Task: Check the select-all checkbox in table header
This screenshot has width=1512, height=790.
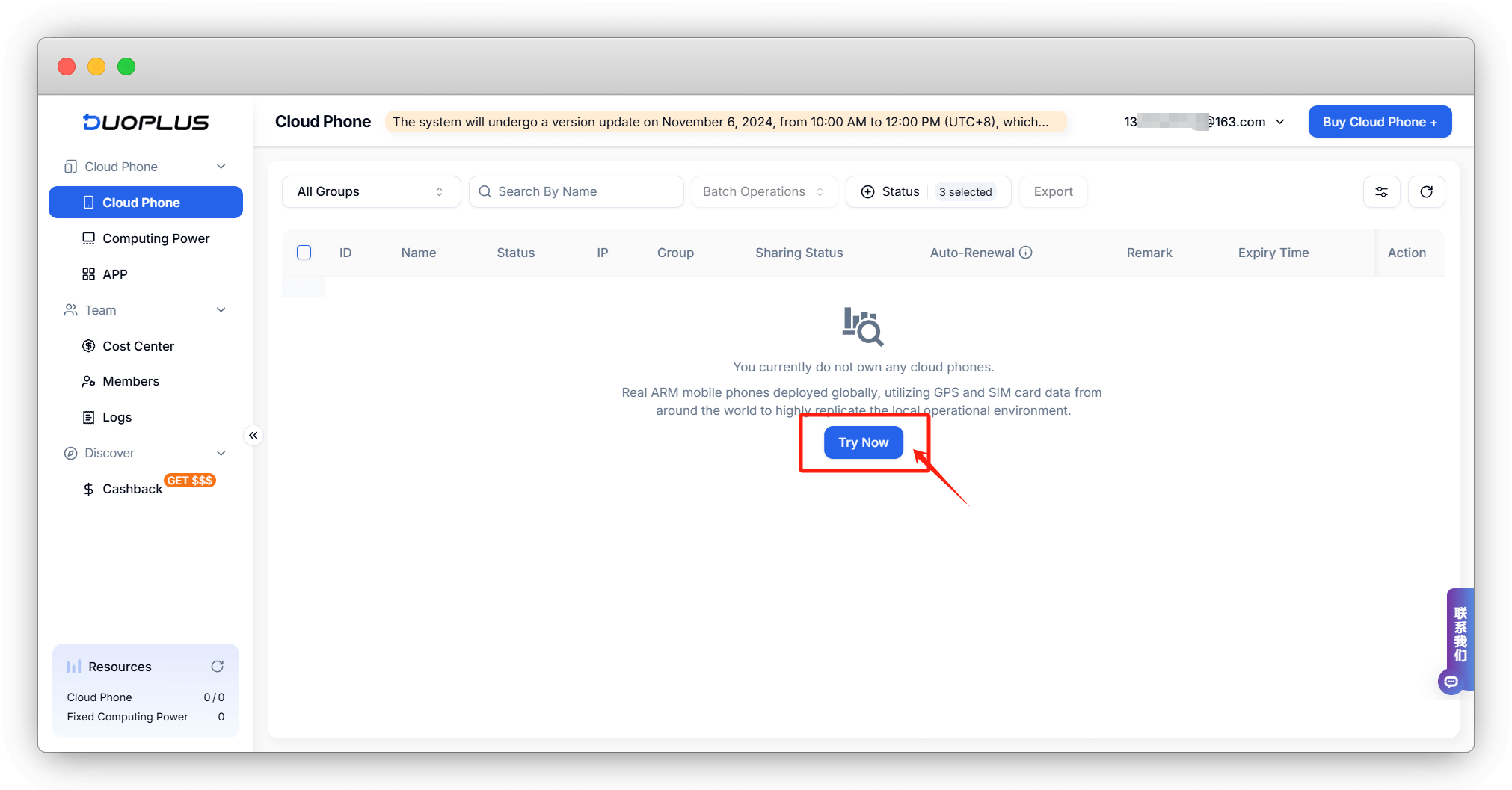Action: point(304,253)
